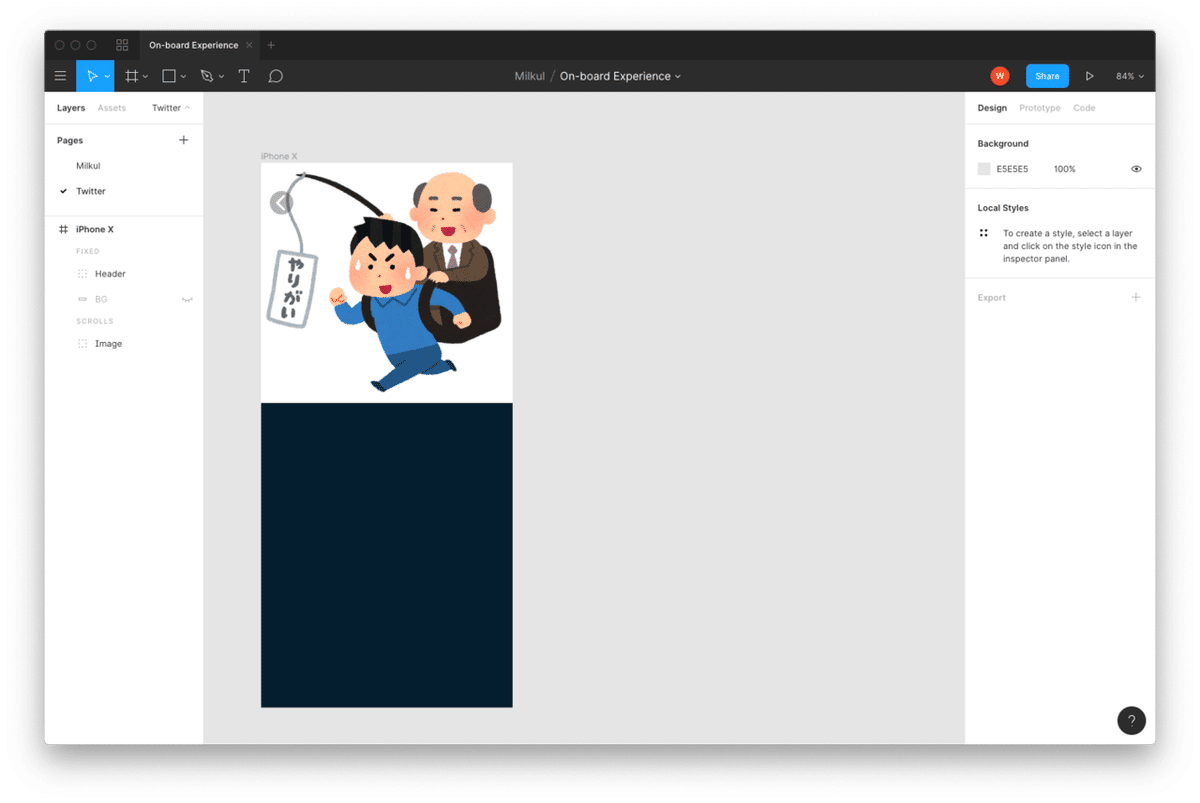Viewport: 1200px width, 803px height.
Task: Add an export setting with plus
Action: click(1136, 297)
